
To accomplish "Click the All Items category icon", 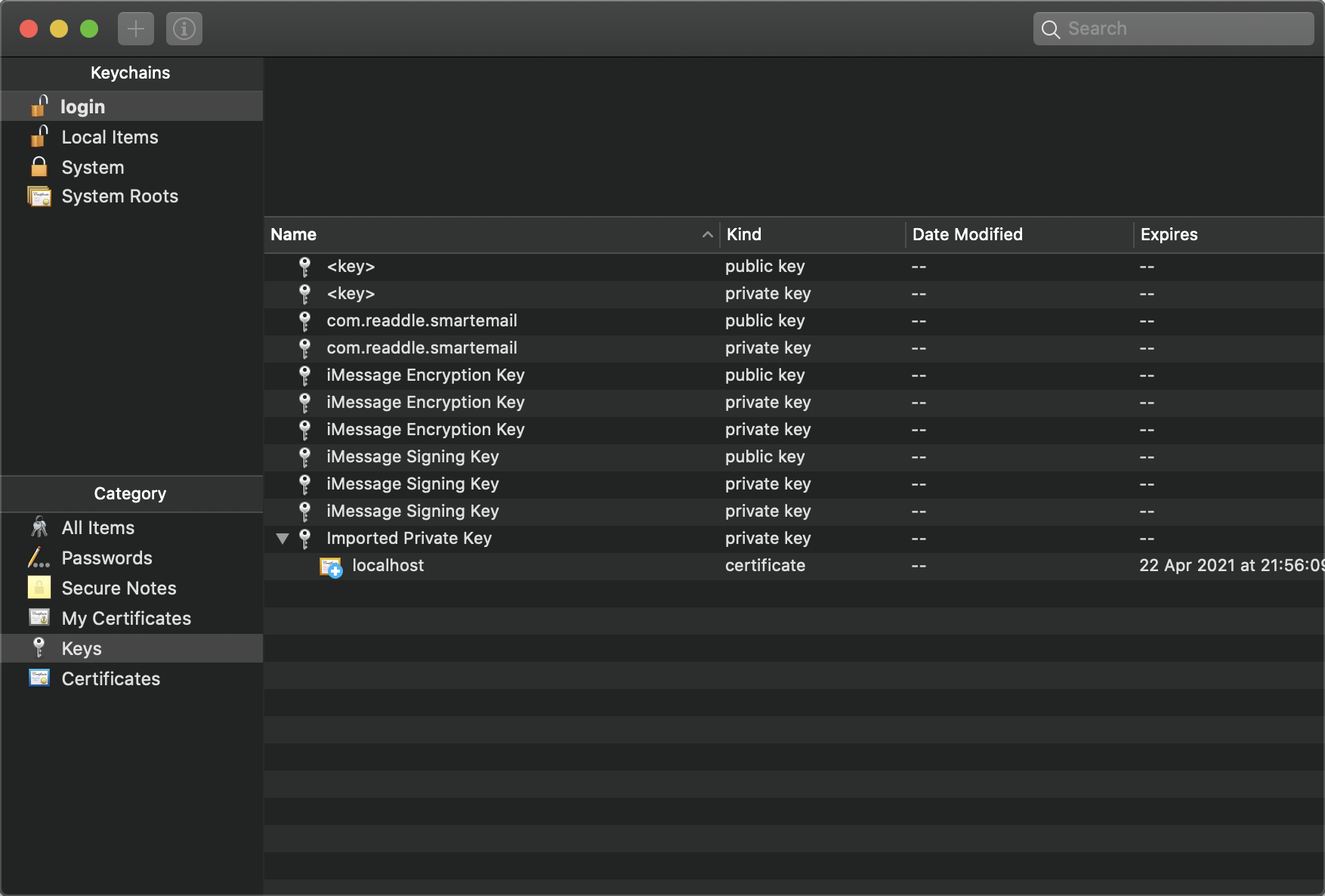I will [39, 527].
